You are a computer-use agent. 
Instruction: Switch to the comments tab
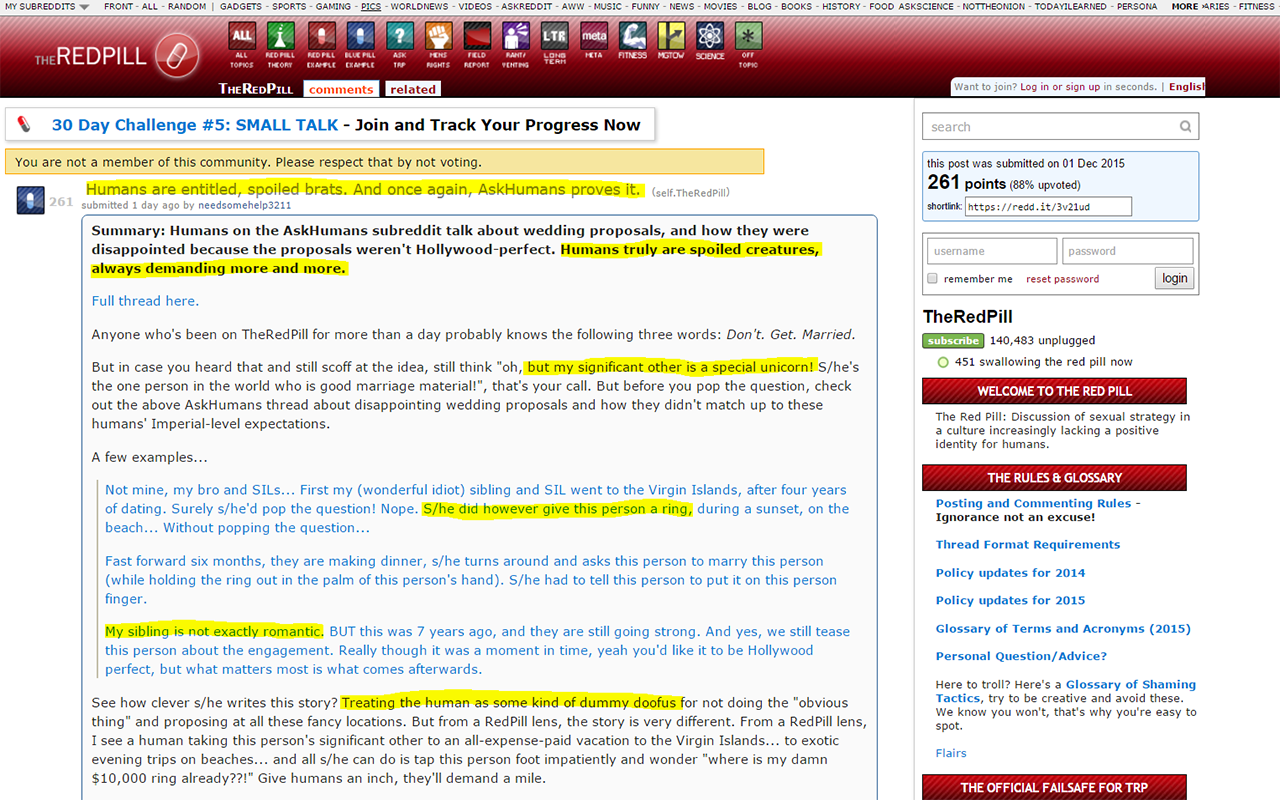click(341, 89)
